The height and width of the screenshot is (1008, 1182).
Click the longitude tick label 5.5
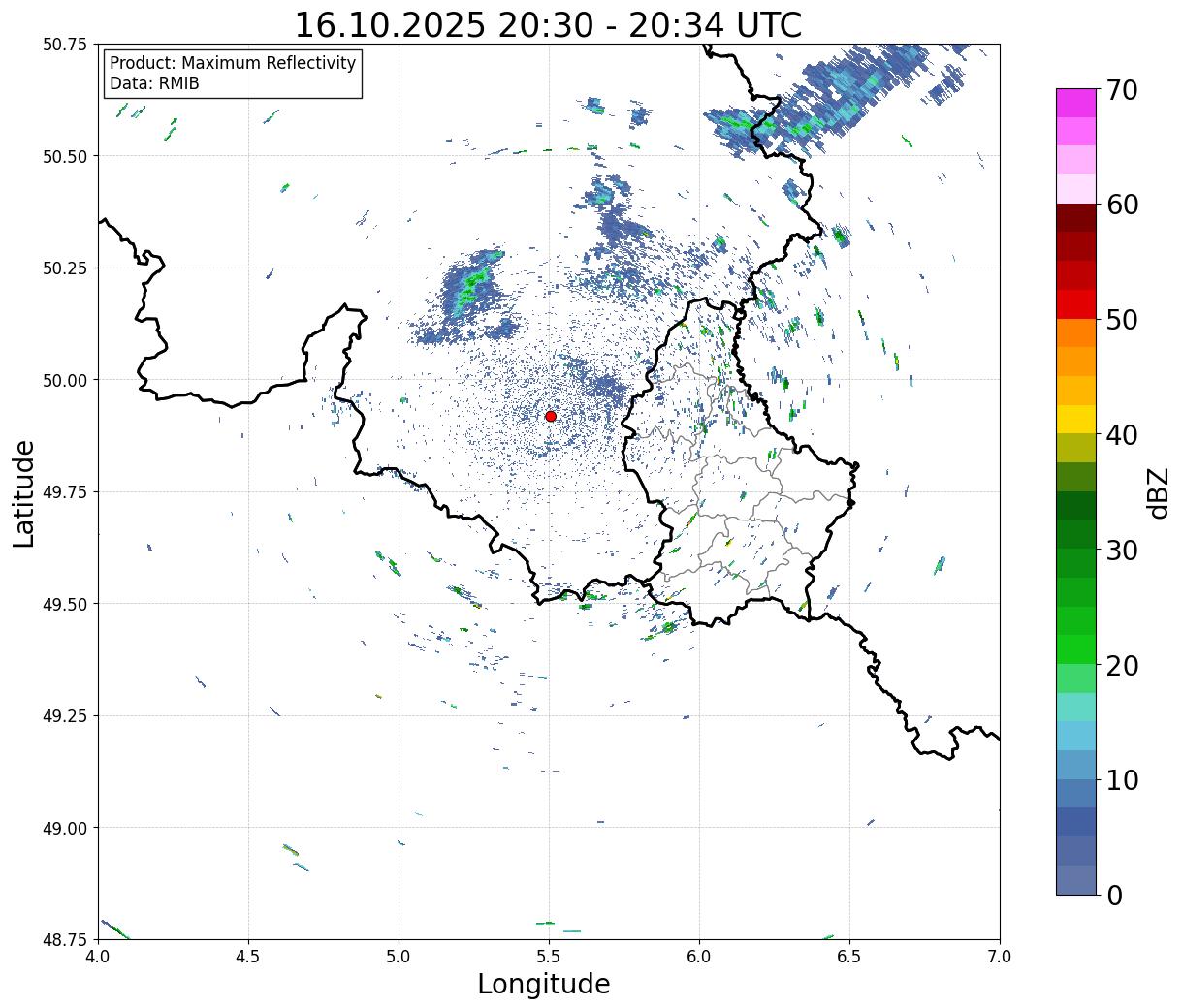[x=549, y=956]
